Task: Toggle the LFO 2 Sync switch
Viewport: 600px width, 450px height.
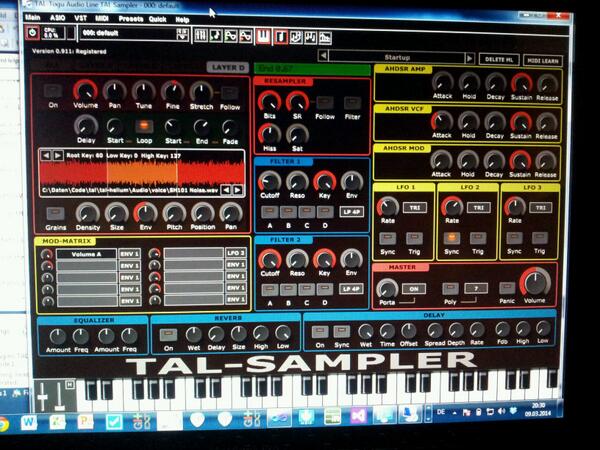Action: click(x=452, y=238)
